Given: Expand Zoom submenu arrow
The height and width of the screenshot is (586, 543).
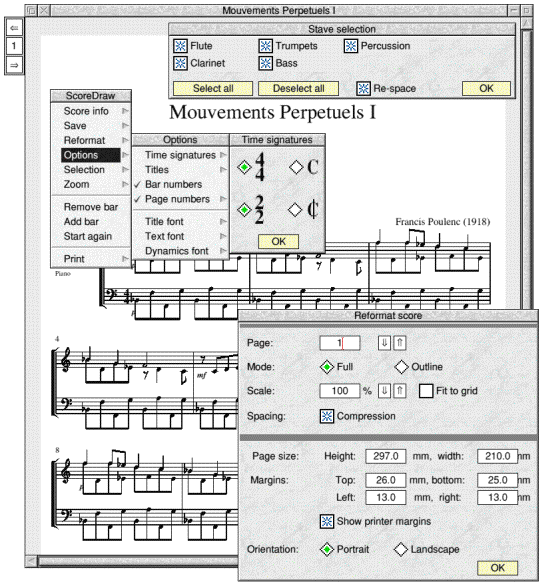Looking at the screenshot, I should 125,184.
